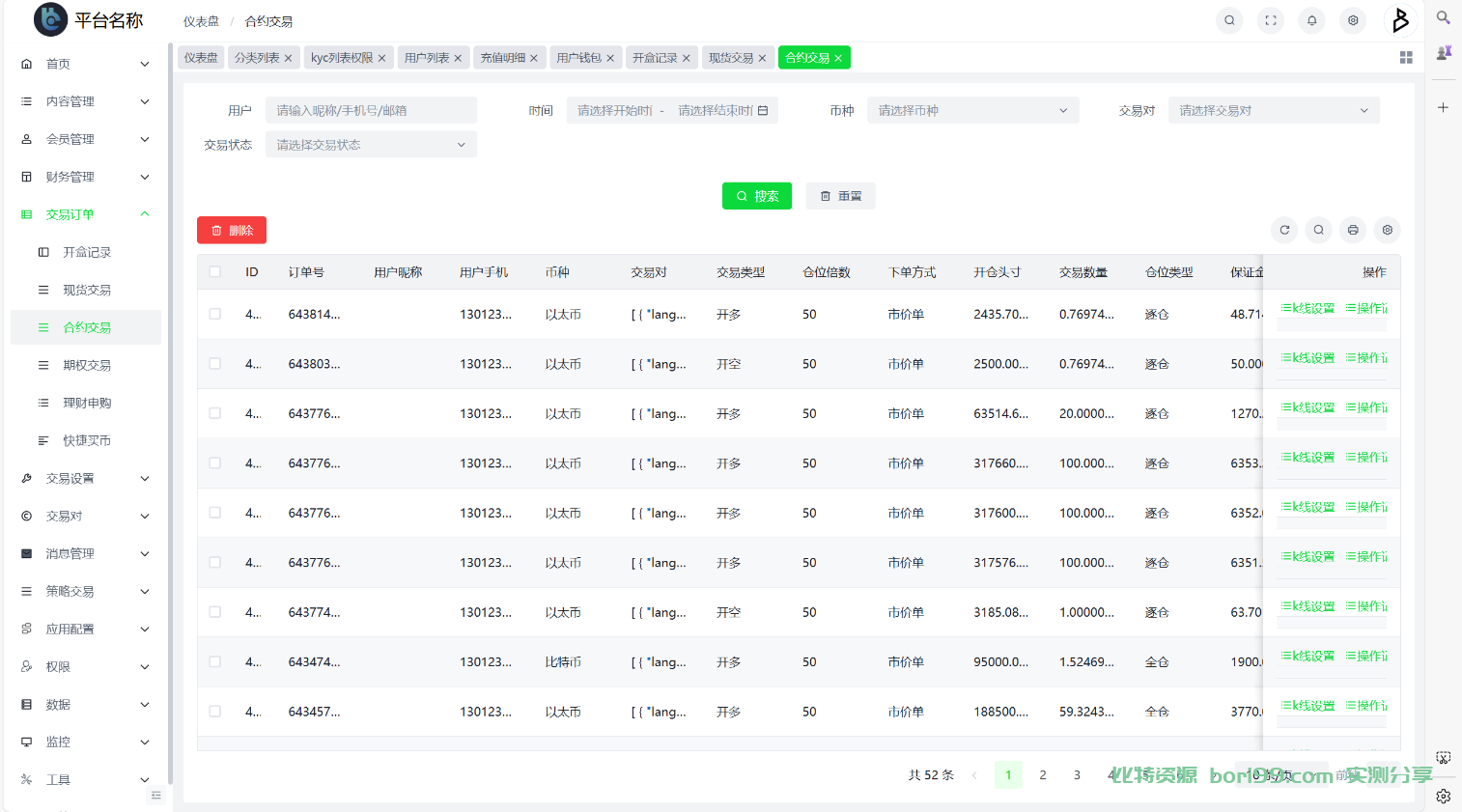Check the row with order 643803...
This screenshot has width=1462, height=812.
[x=214, y=364]
